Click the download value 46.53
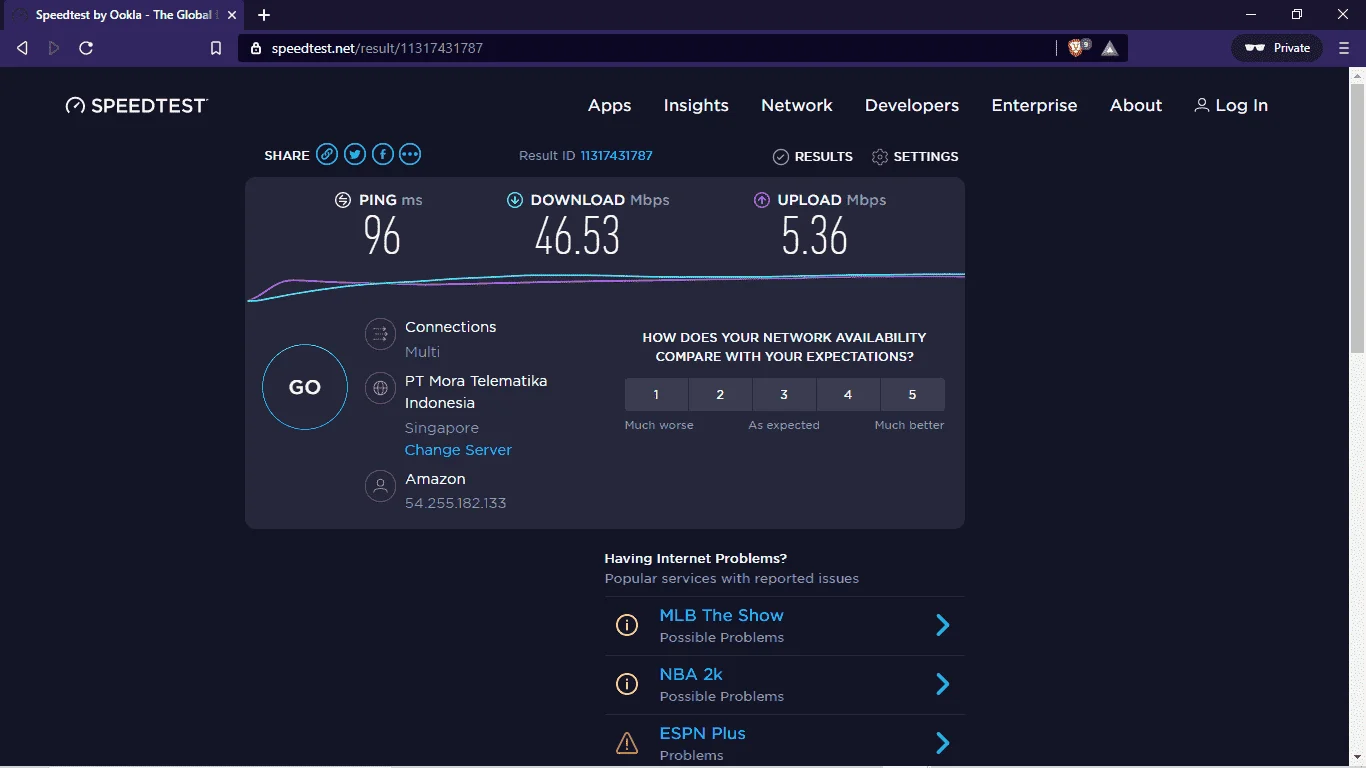The width and height of the screenshot is (1366, 768). (x=577, y=237)
